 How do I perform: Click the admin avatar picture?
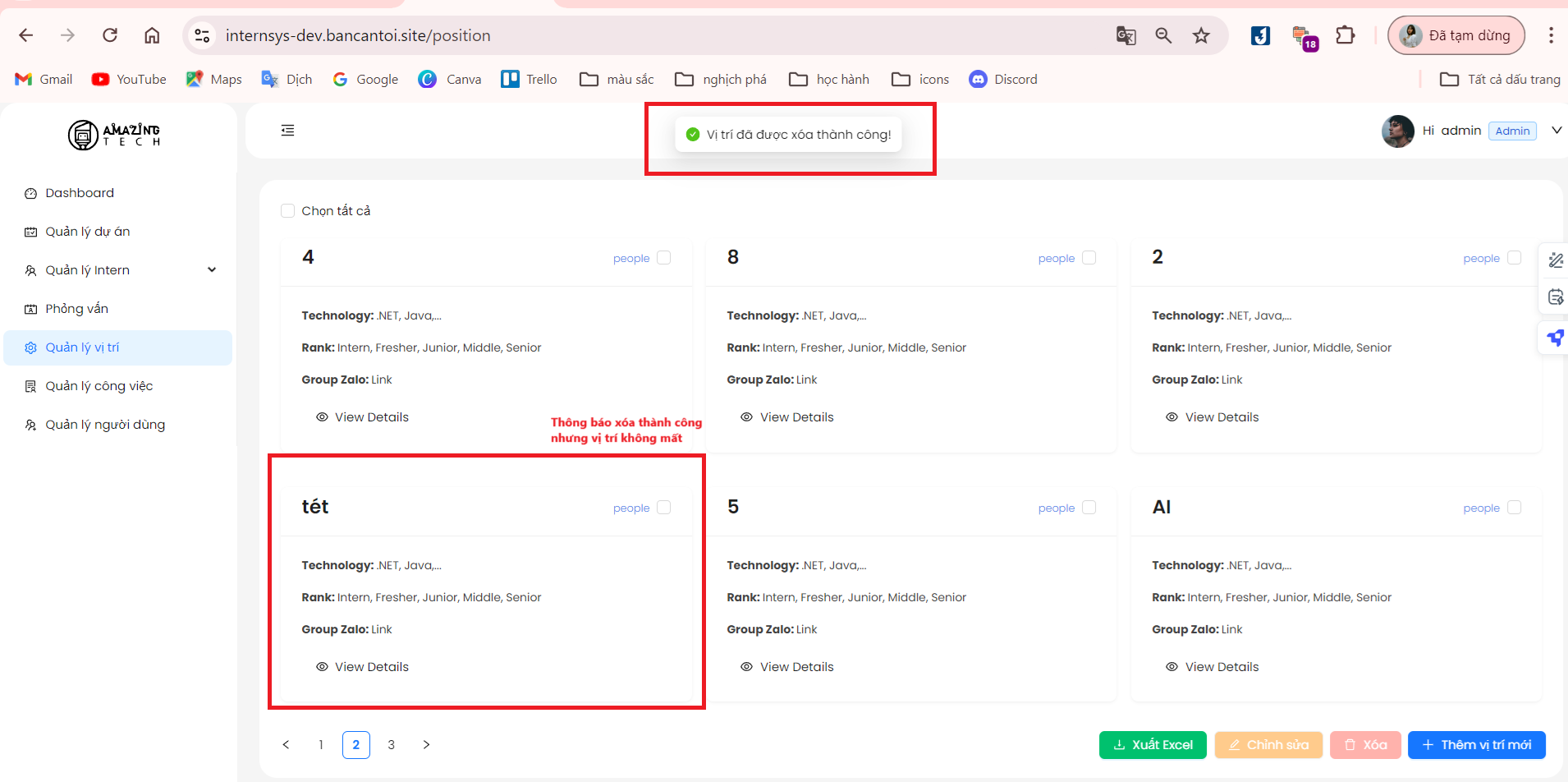(x=1397, y=131)
